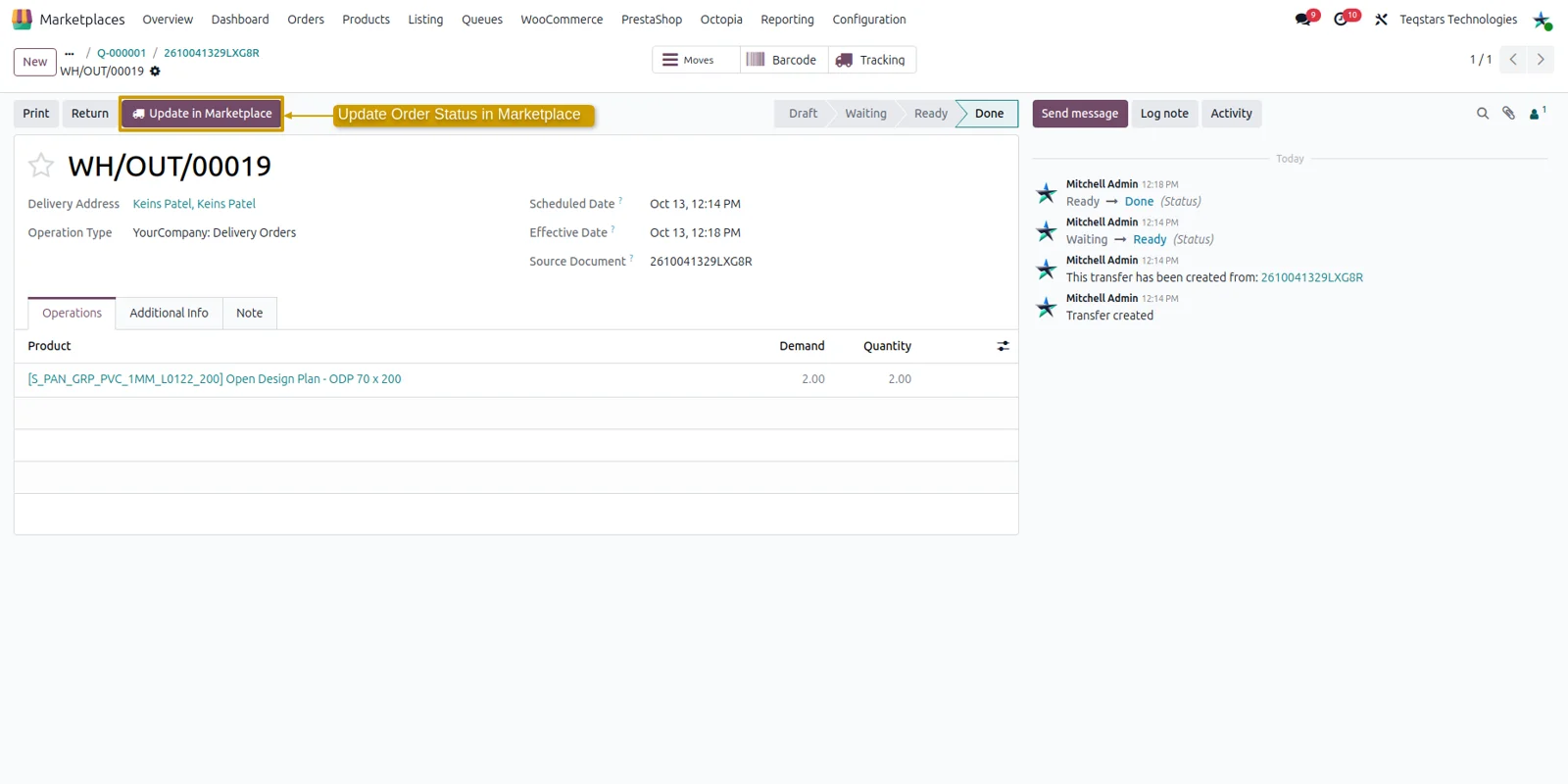The image size is (1568, 784).
Task: Click the debug tools wrench icon
Action: [x=1381, y=20]
